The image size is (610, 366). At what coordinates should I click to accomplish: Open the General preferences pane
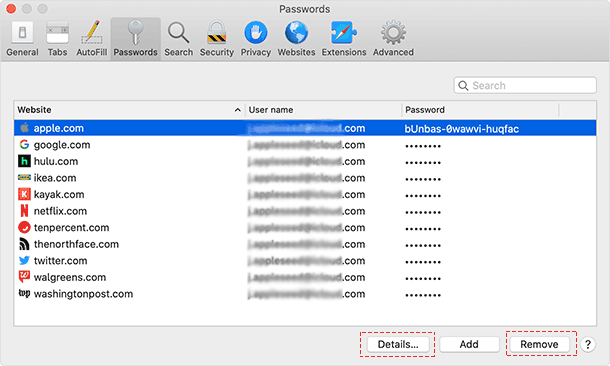click(x=22, y=39)
